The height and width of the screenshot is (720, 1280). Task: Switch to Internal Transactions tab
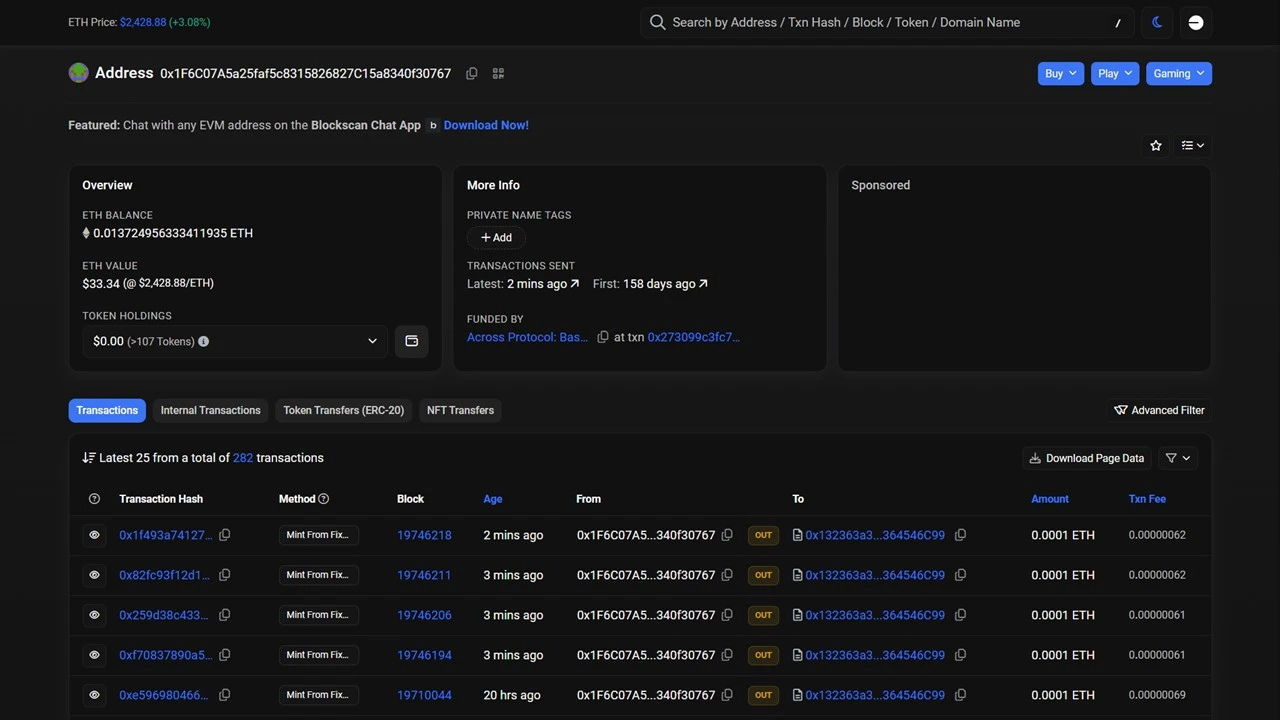[x=210, y=410]
